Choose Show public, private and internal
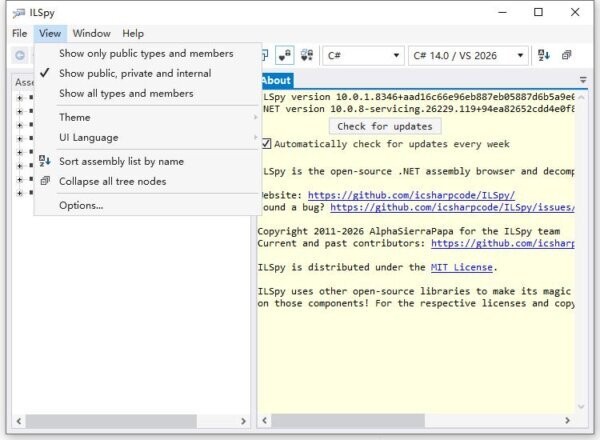The height and width of the screenshot is (440, 600). point(146,73)
